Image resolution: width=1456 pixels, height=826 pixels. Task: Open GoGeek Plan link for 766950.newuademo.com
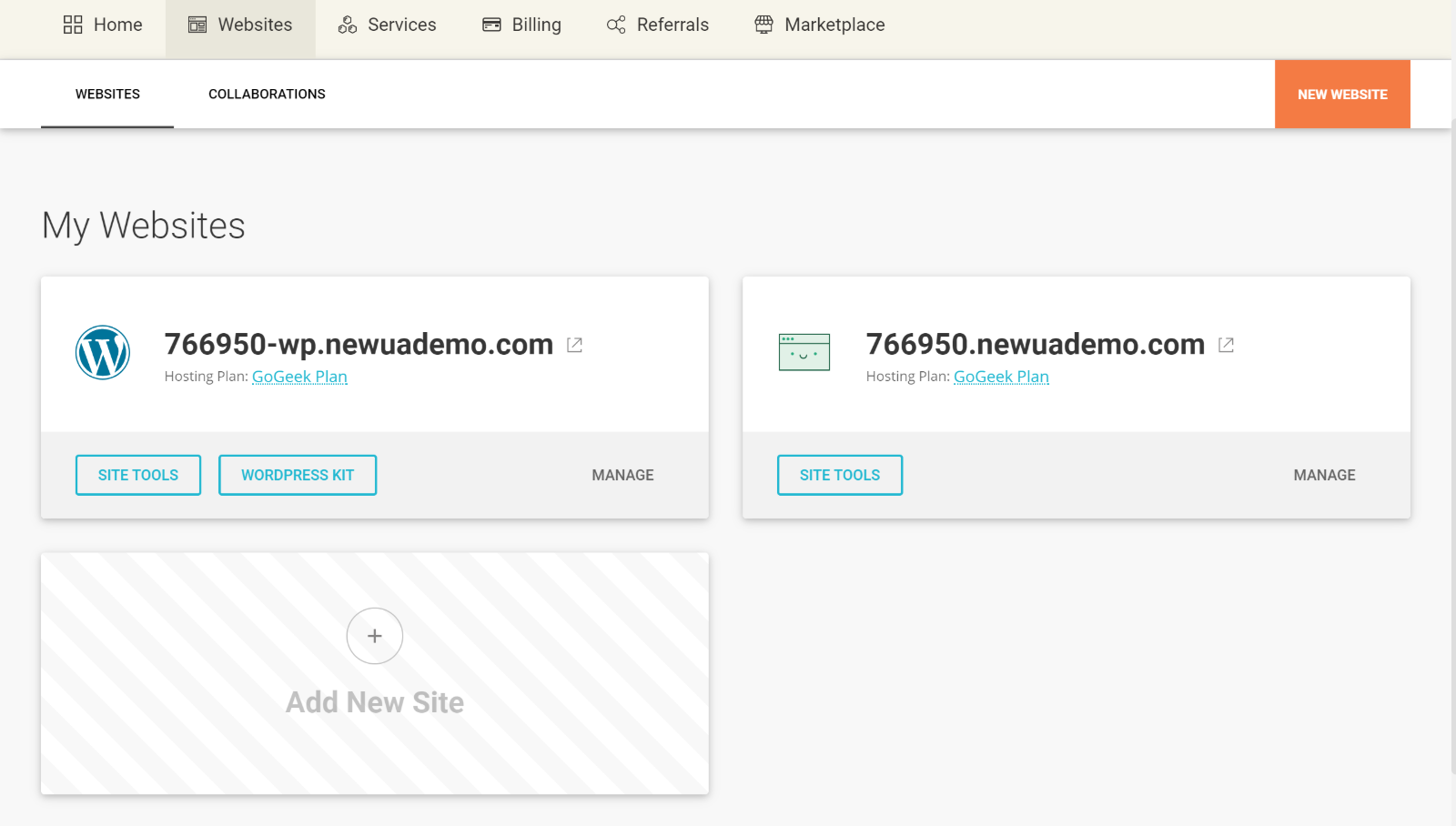point(1001,377)
